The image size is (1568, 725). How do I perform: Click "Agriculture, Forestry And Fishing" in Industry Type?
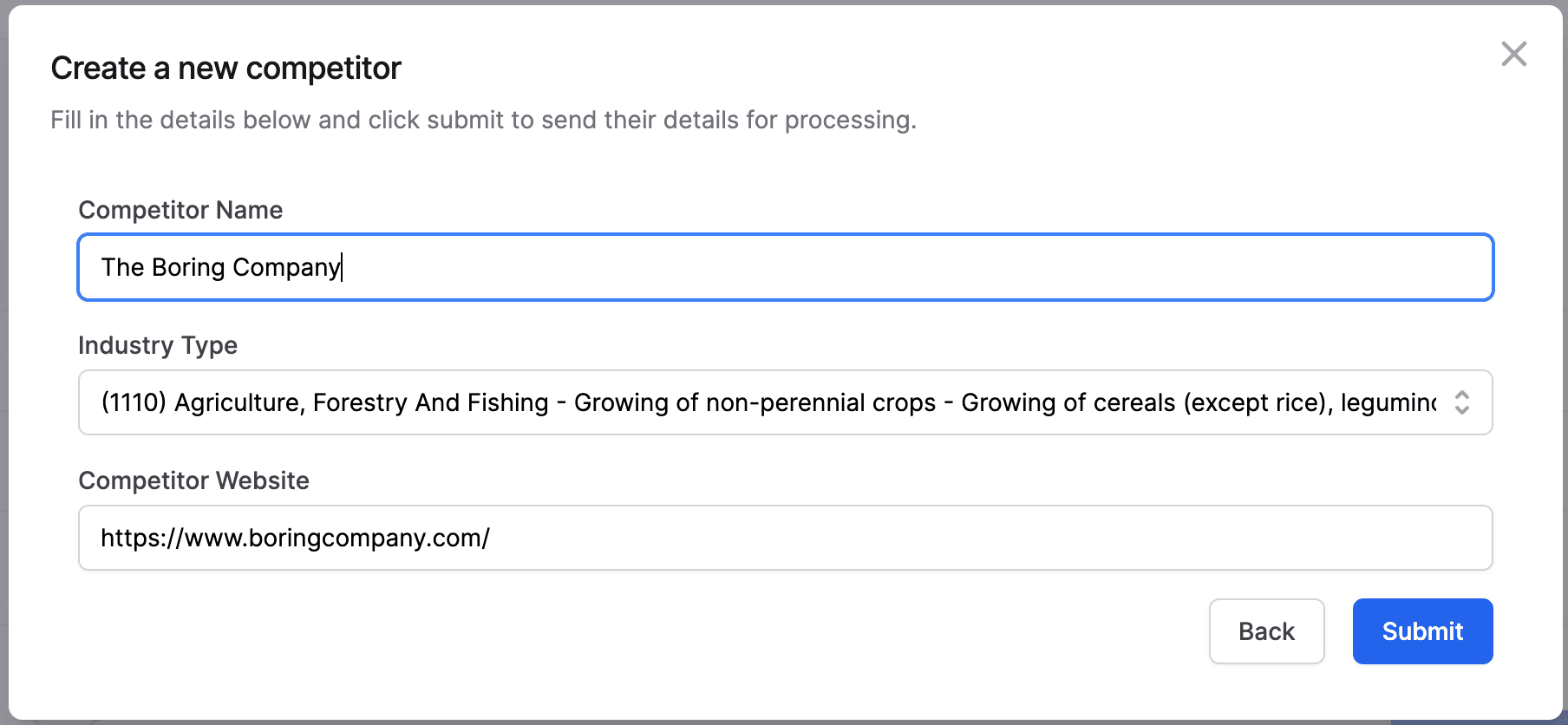361,402
